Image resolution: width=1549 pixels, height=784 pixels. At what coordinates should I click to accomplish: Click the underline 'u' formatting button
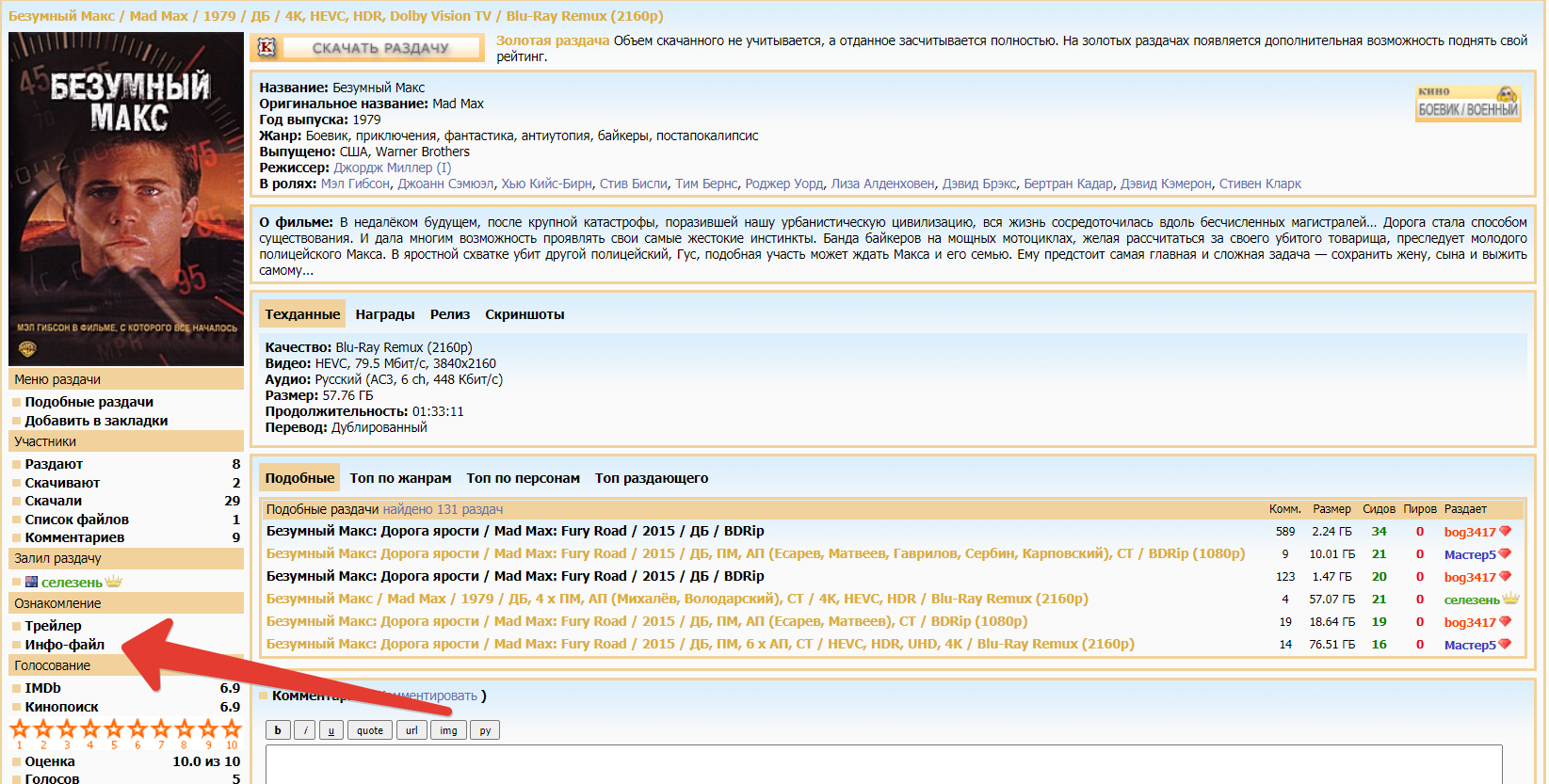point(331,730)
